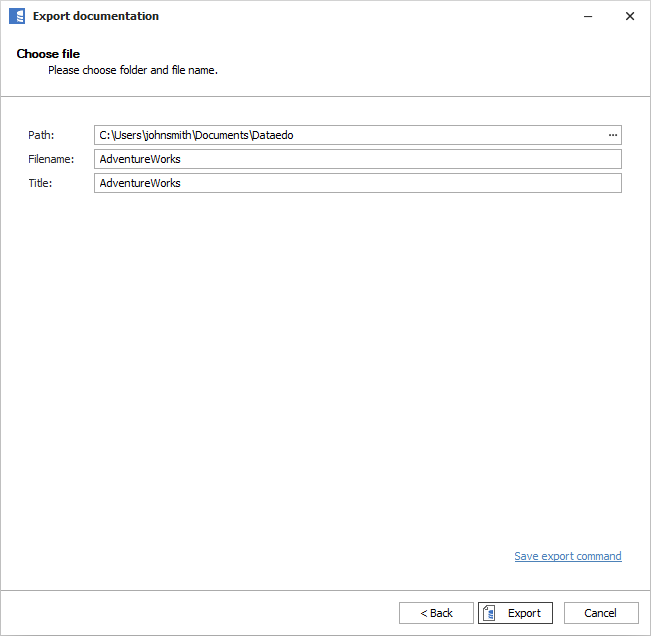Minimize the Export documentation window
Image resolution: width=651 pixels, height=636 pixels.
pyautogui.click(x=583, y=16)
